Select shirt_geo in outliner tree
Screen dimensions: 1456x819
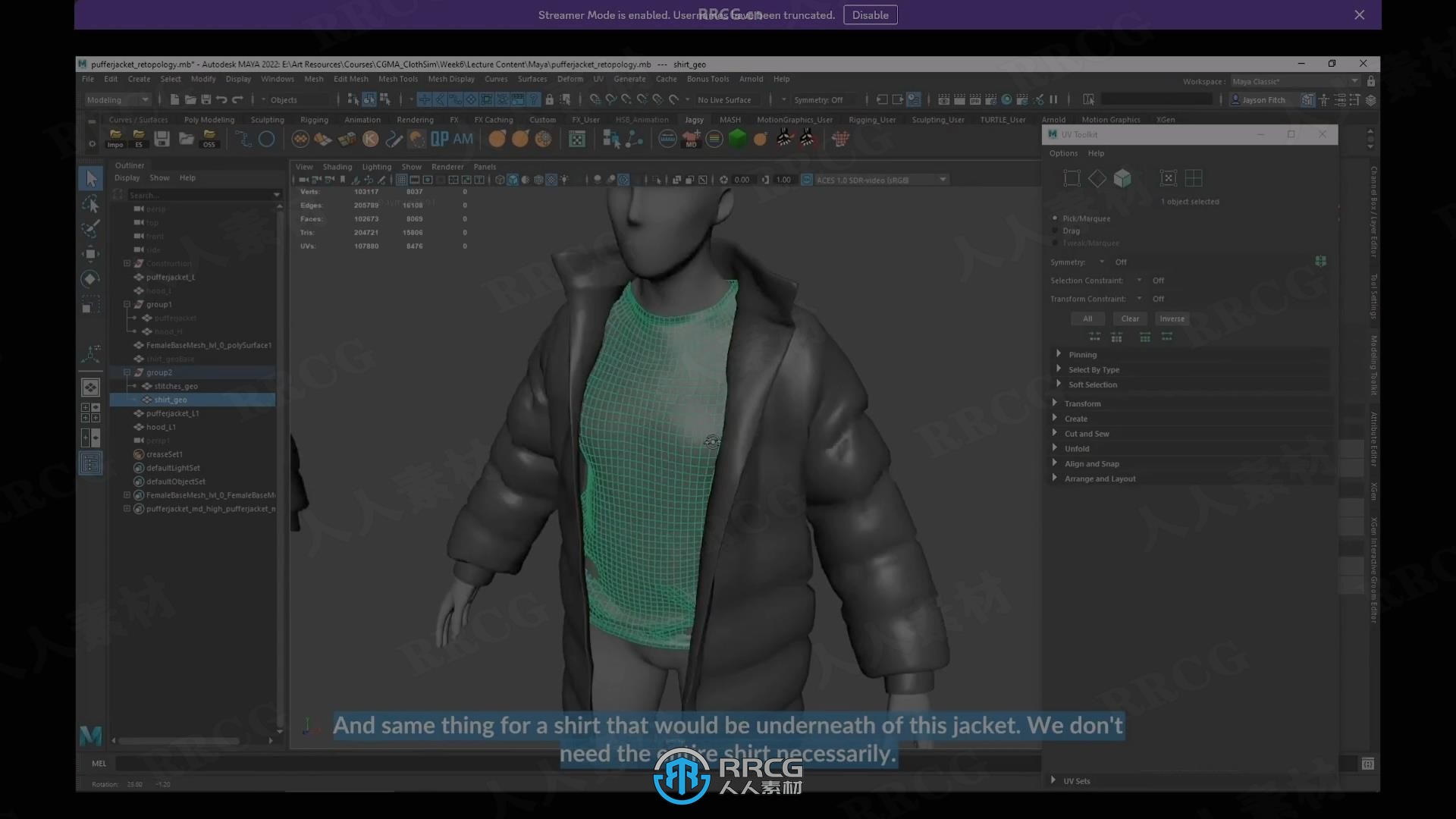click(x=170, y=399)
